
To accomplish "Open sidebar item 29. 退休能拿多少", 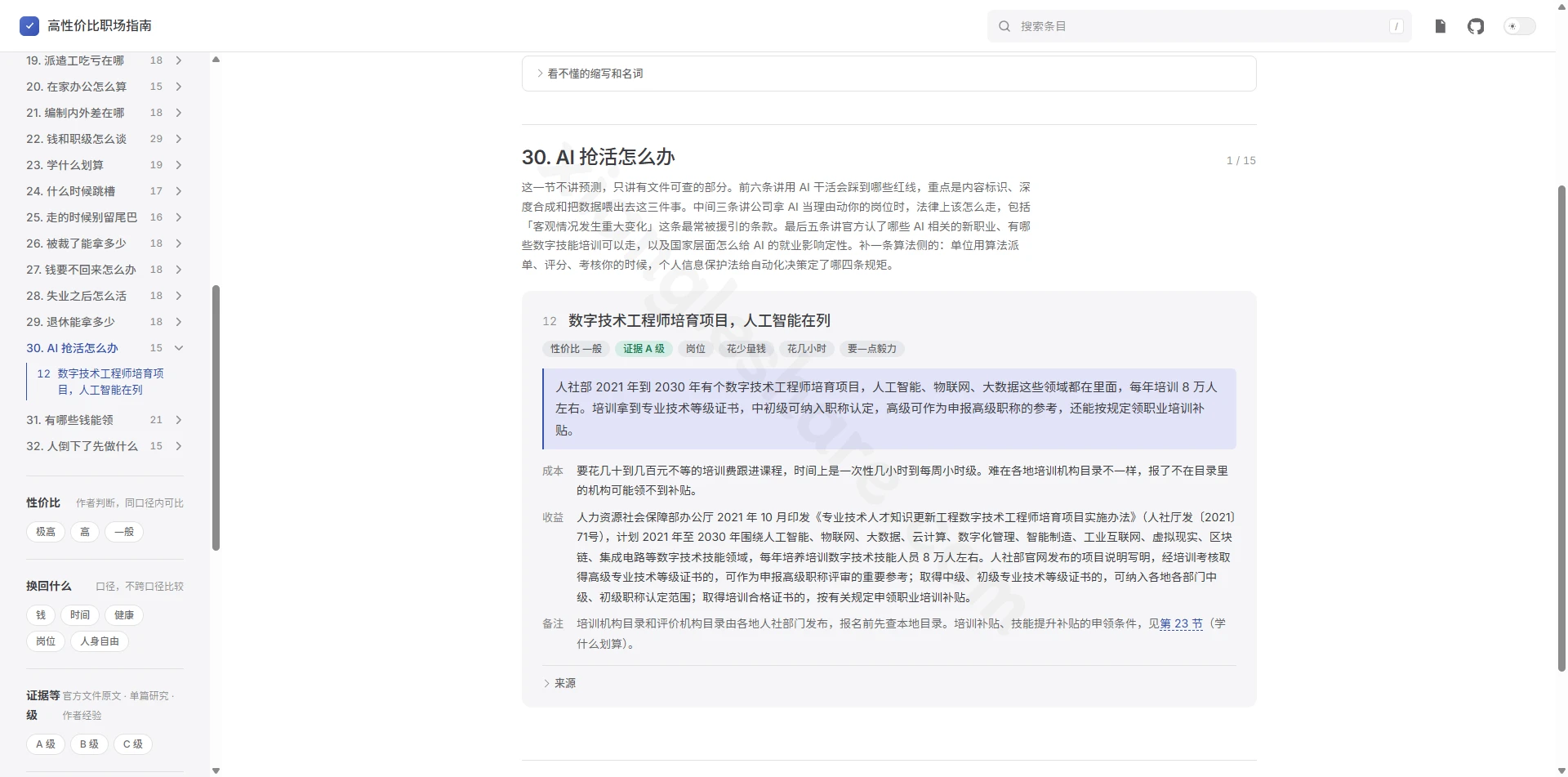I will click(x=70, y=322).
